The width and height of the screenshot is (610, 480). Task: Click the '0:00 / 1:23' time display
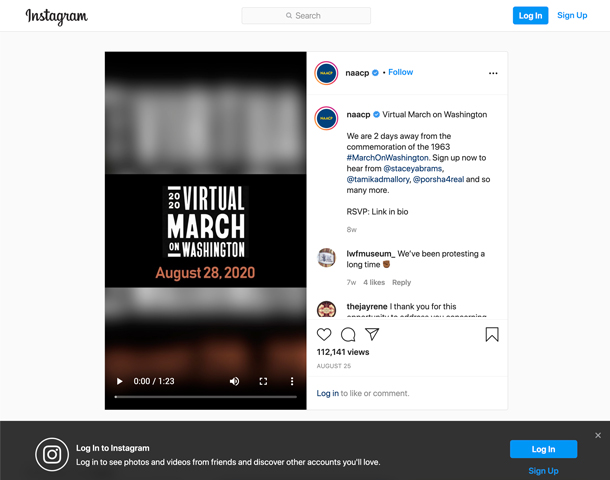[x=154, y=381]
